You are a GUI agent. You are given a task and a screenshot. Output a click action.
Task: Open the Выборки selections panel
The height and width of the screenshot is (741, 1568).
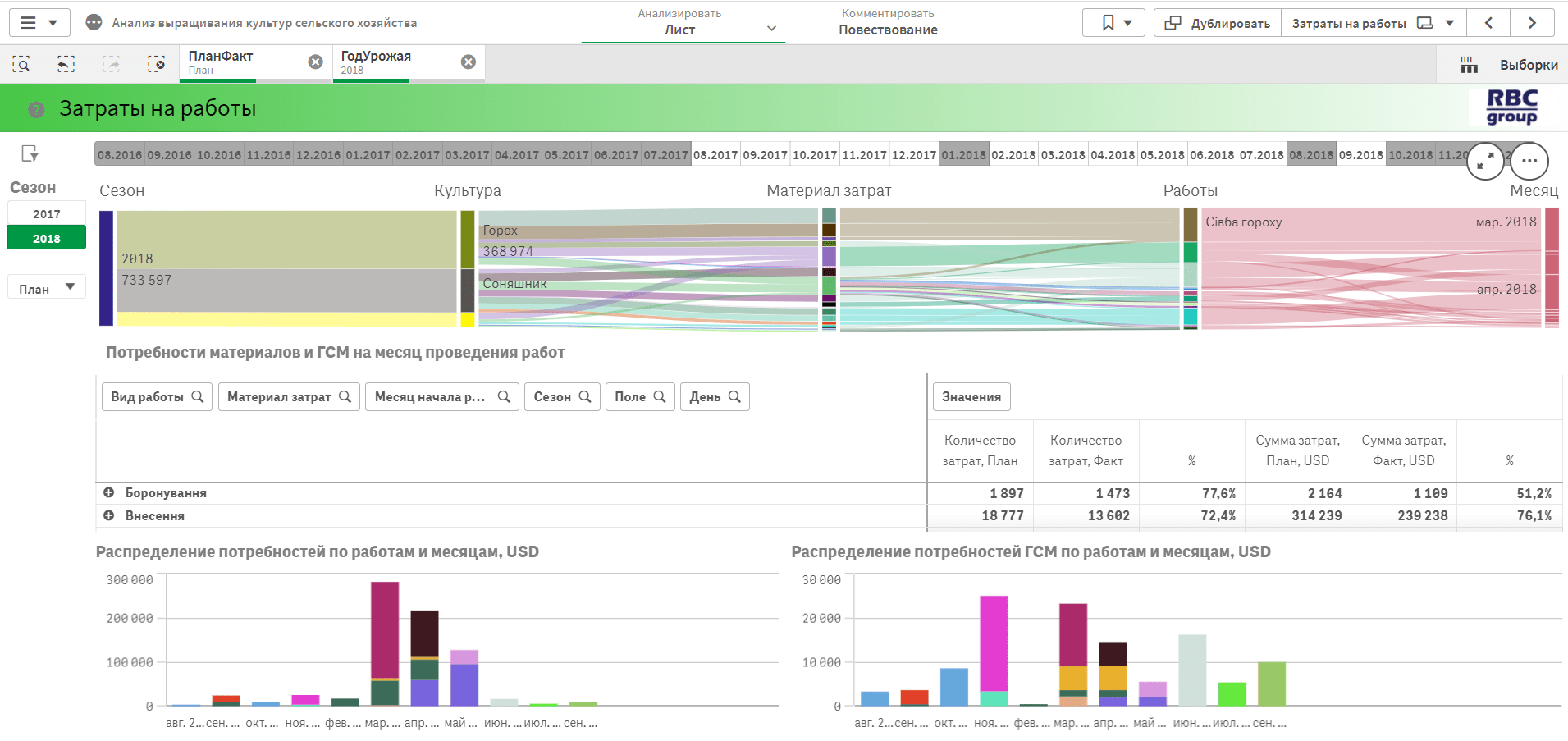point(1508,65)
